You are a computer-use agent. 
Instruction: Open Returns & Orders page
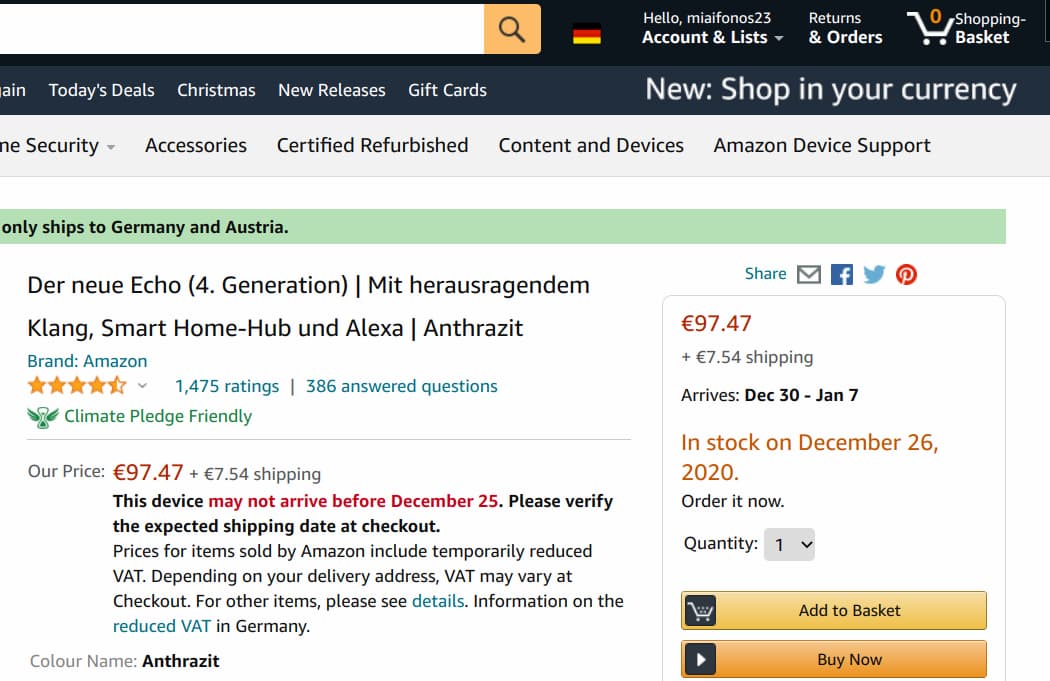845,29
